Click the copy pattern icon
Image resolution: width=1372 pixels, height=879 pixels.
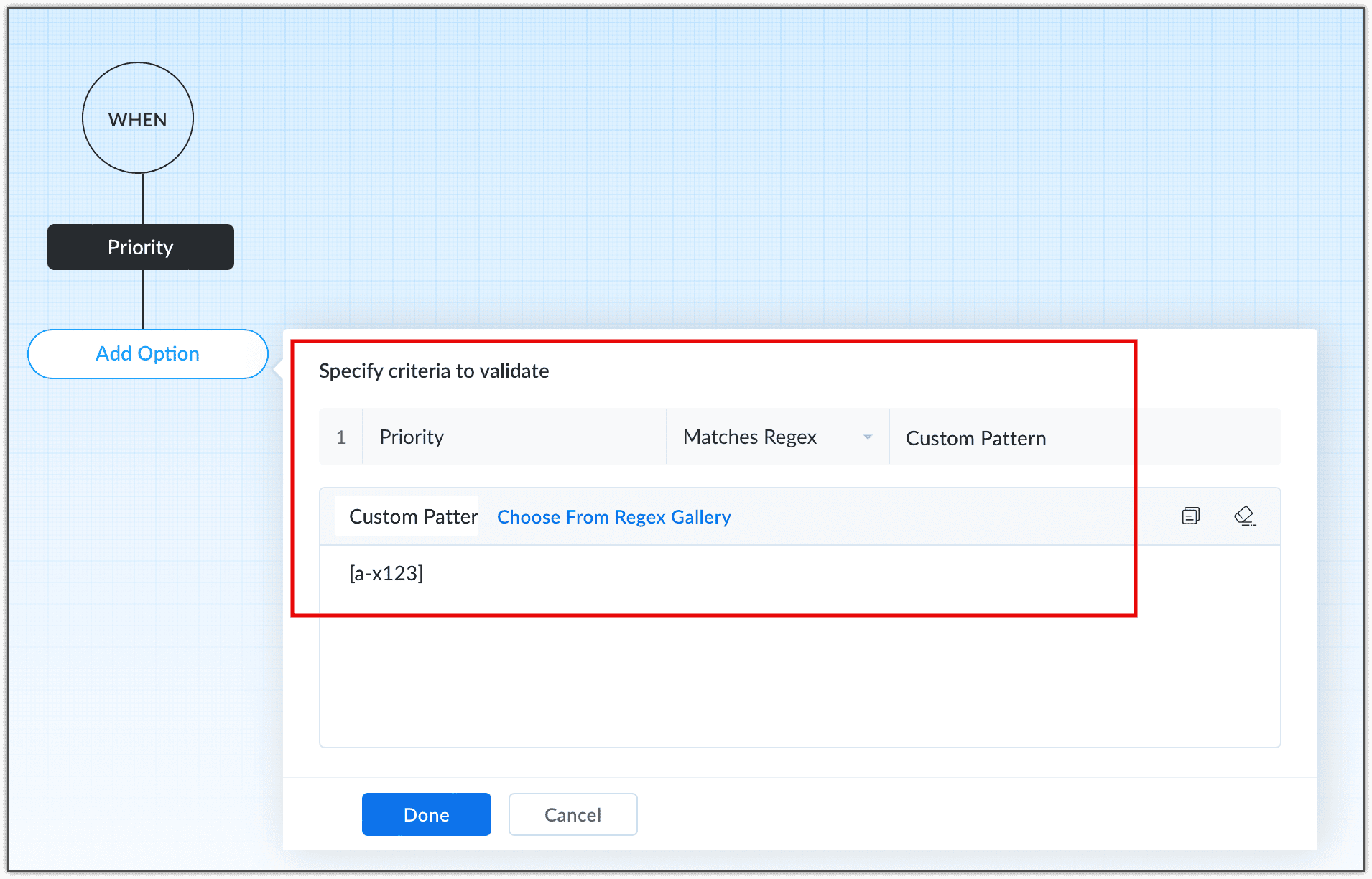point(1190,516)
